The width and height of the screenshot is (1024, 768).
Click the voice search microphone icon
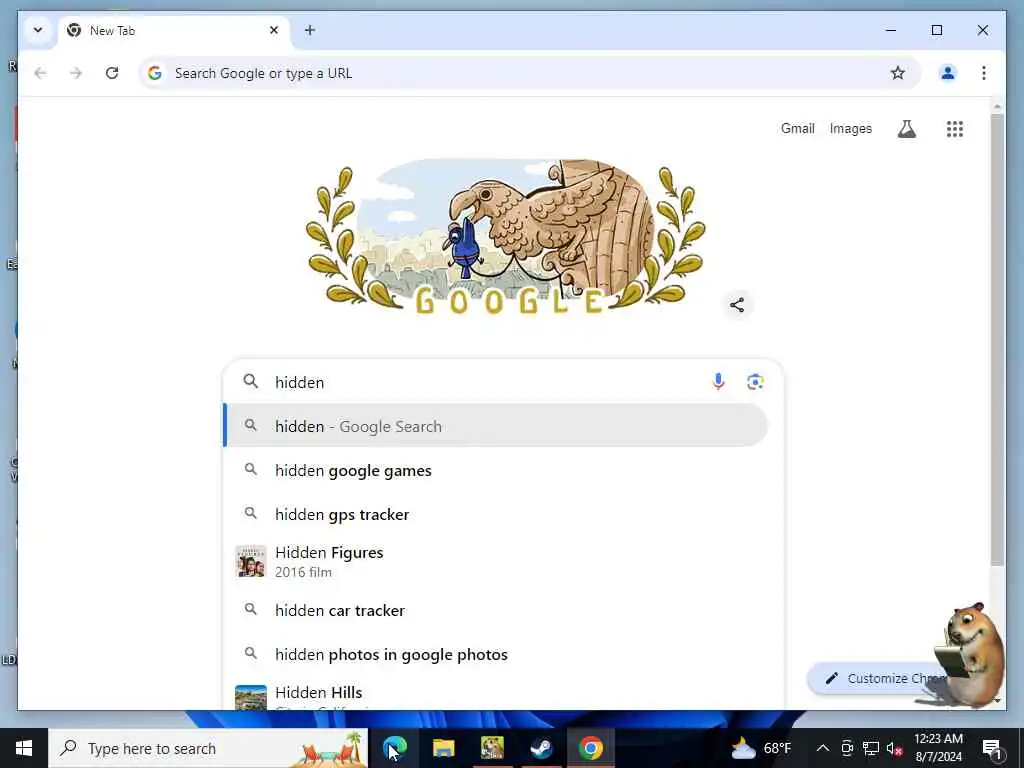718,381
